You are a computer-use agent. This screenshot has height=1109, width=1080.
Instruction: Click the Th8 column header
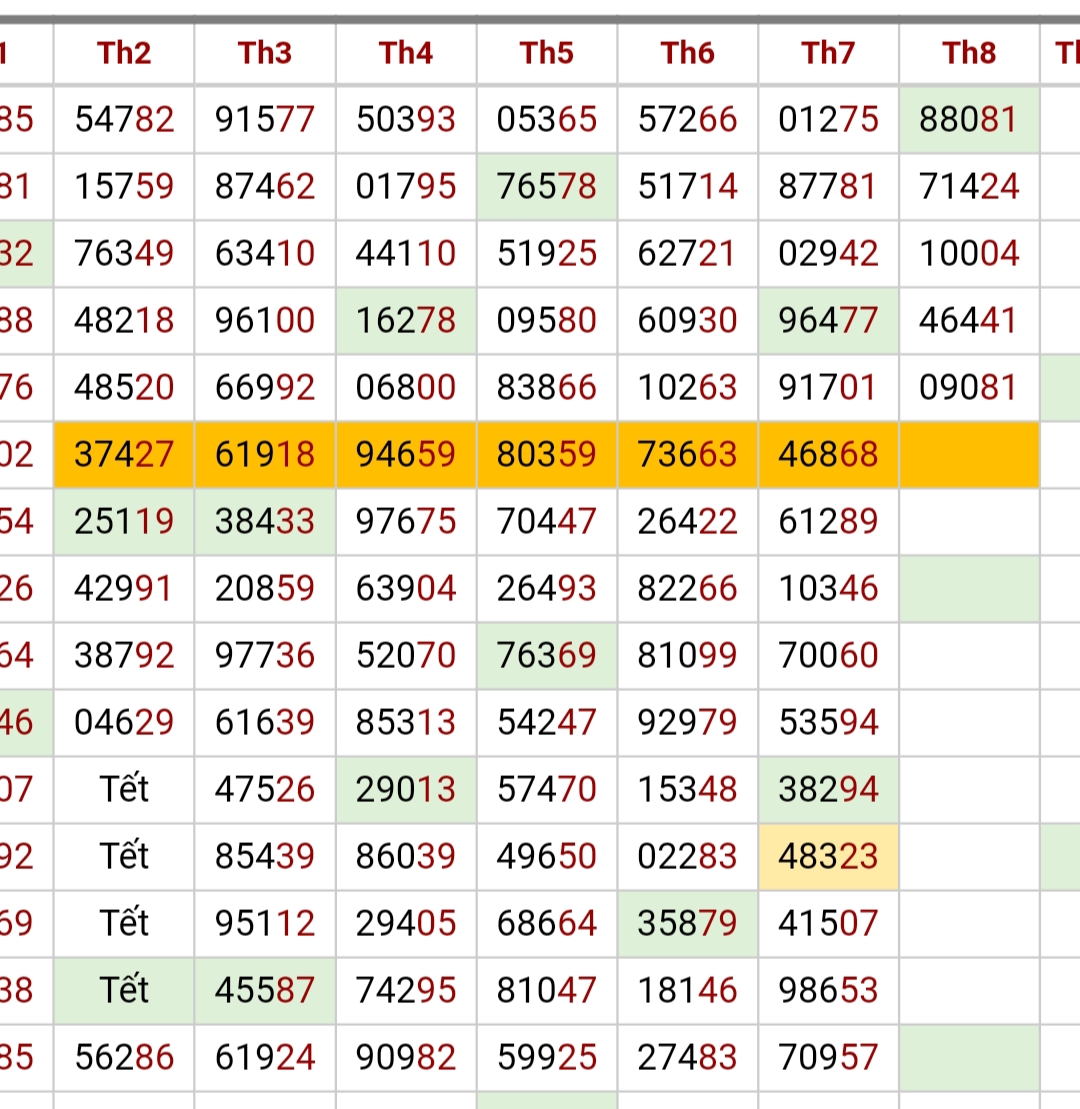(969, 53)
